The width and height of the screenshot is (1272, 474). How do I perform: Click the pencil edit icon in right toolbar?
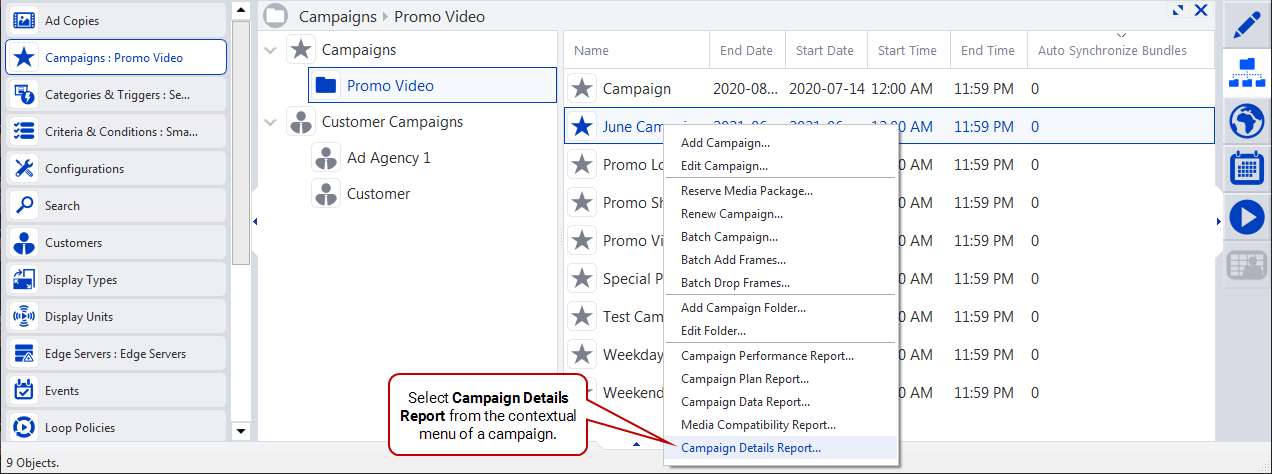pyautogui.click(x=1246, y=24)
